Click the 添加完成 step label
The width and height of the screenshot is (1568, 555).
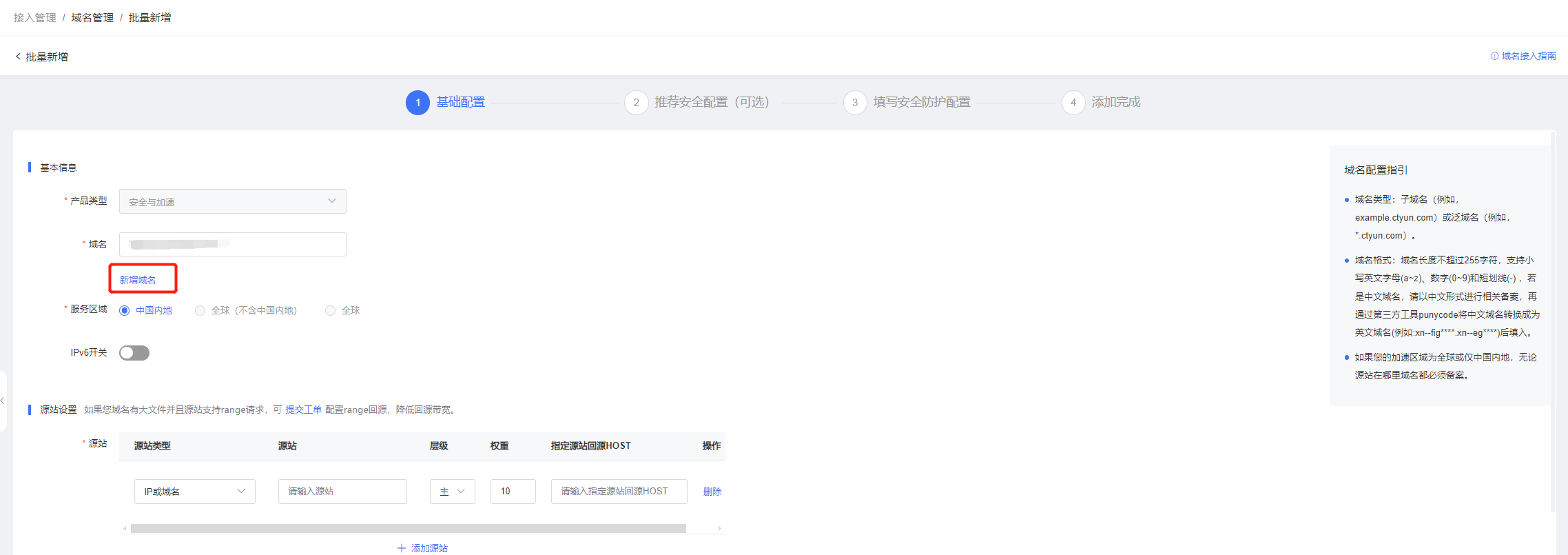pyautogui.click(x=1116, y=102)
